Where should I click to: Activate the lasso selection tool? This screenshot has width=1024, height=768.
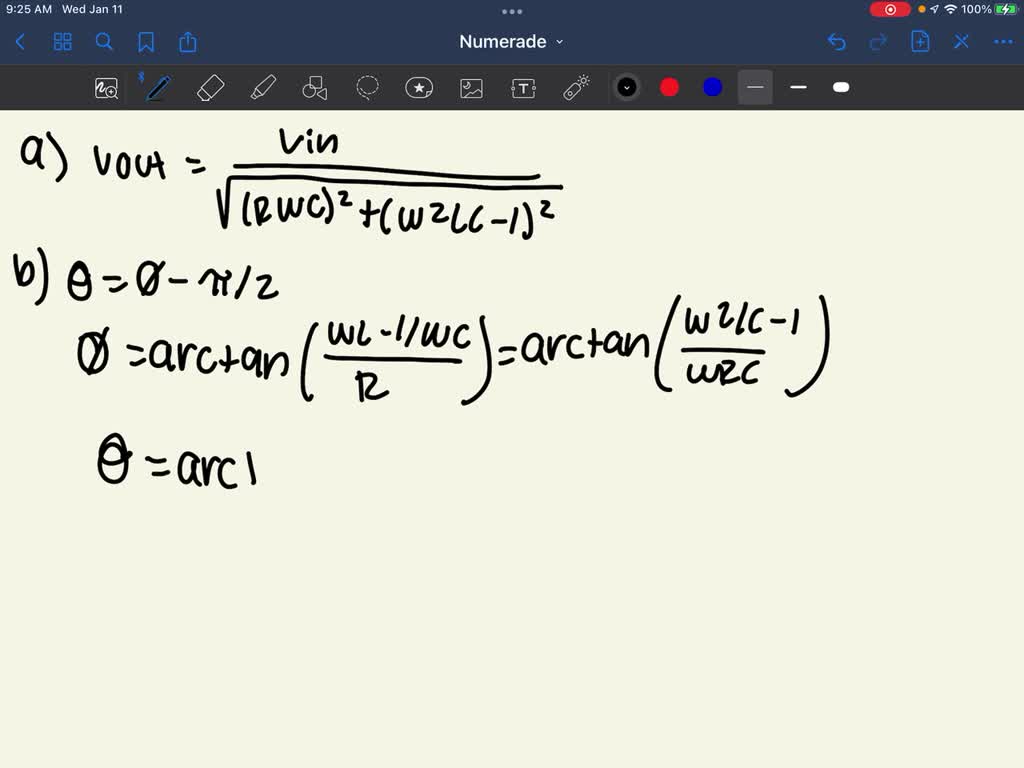click(x=367, y=87)
